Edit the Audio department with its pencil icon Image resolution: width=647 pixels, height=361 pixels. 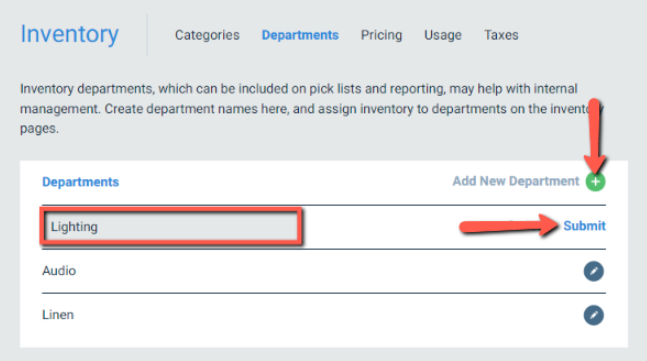tap(593, 271)
